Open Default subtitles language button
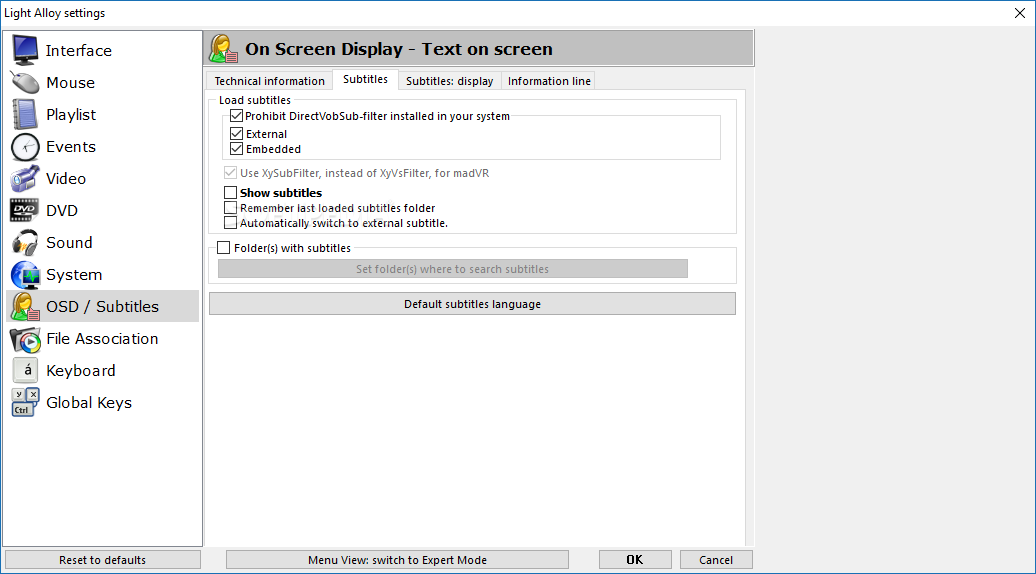Image resolution: width=1036 pixels, height=574 pixels. coord(472,304)
